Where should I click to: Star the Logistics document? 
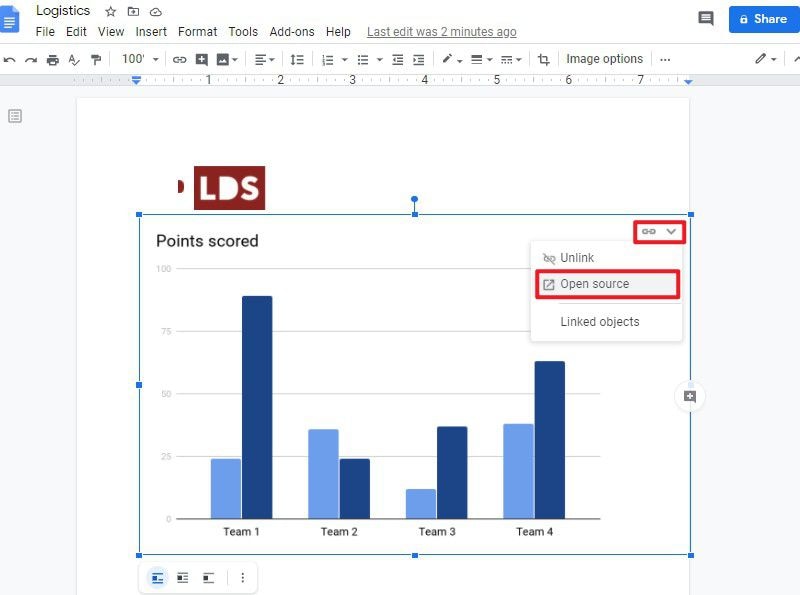[110, 11]
